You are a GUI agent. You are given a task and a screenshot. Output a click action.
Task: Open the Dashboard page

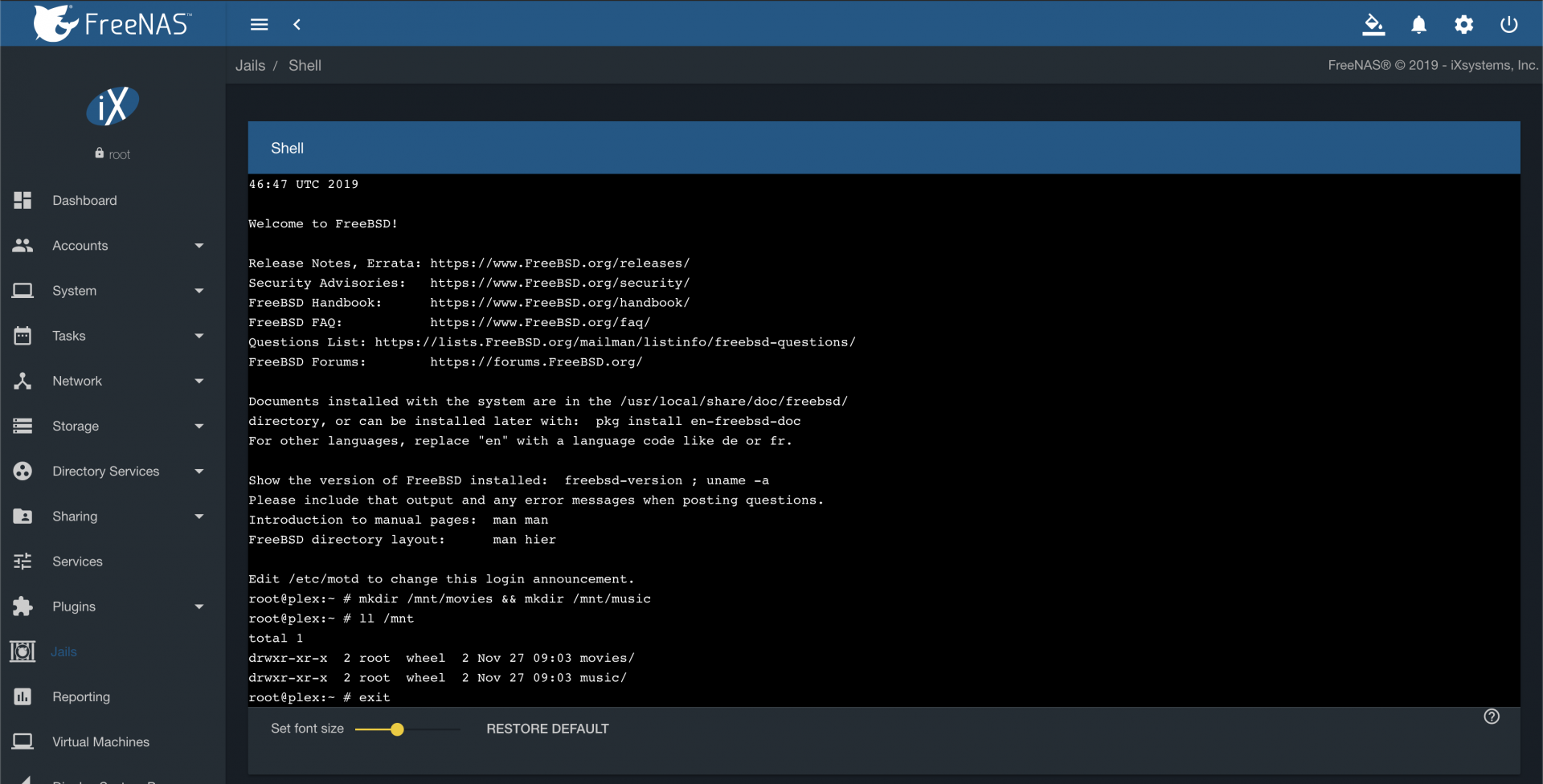pos(84,200)
